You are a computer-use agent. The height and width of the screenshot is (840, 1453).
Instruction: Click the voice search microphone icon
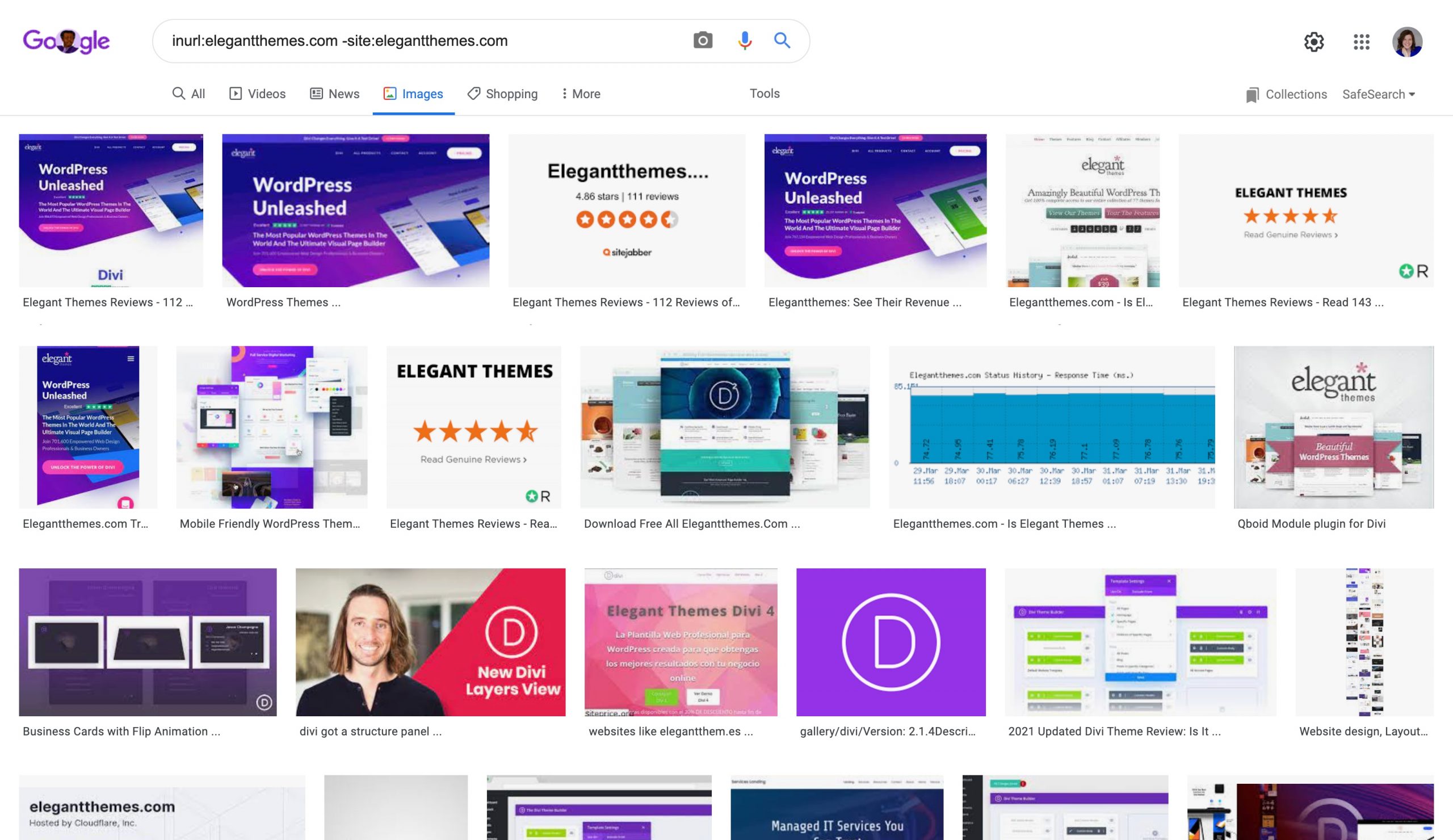click(744, 40)
